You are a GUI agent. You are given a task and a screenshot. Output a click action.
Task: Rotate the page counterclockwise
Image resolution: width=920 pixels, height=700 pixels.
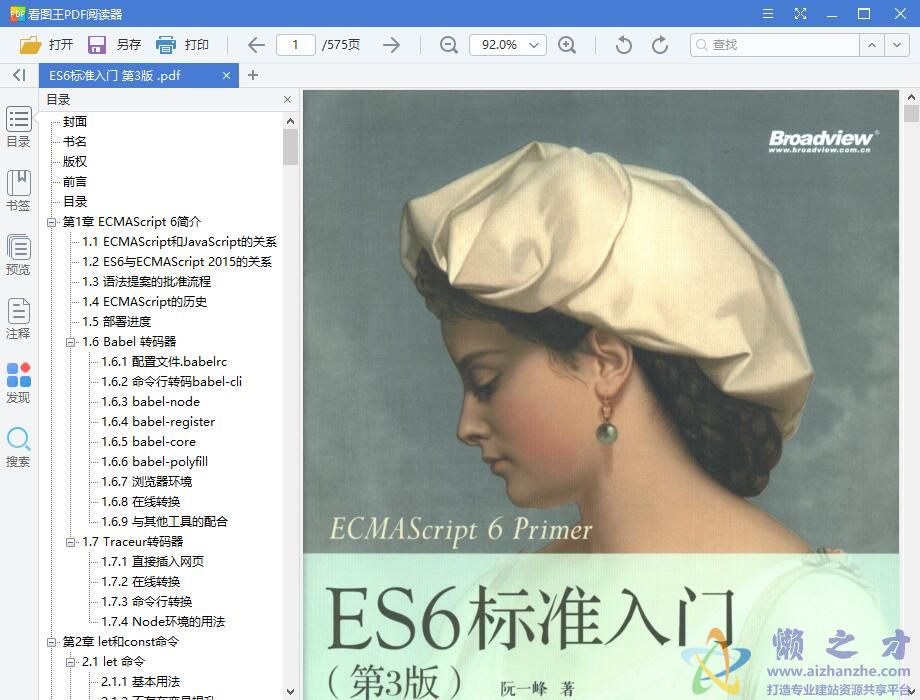[624, 45]
